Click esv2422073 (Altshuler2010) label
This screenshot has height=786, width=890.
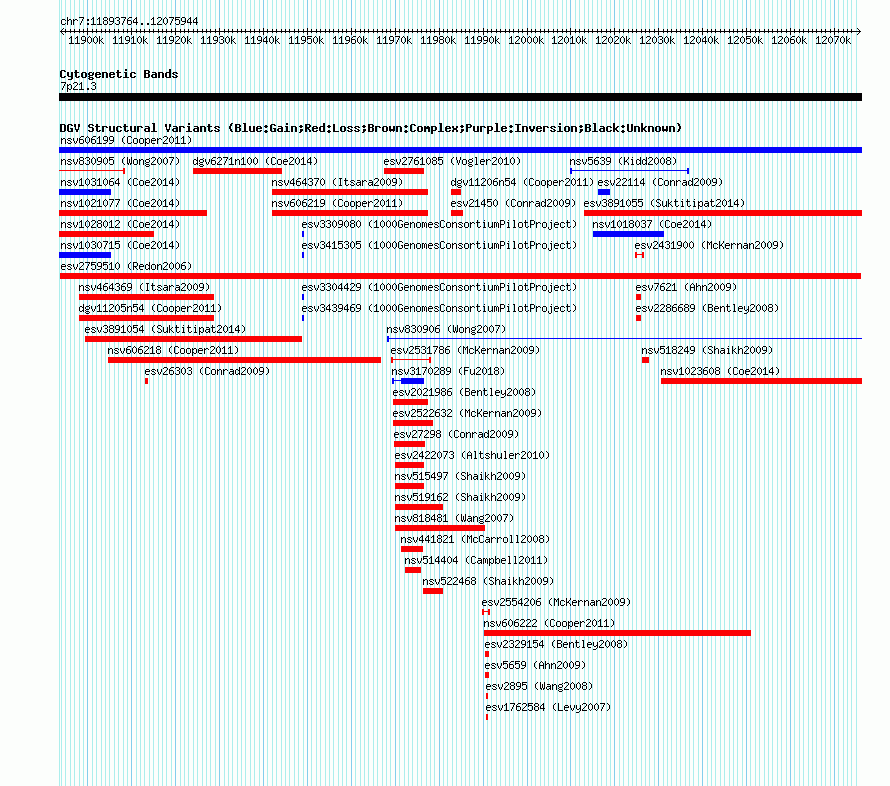(472, 455)
